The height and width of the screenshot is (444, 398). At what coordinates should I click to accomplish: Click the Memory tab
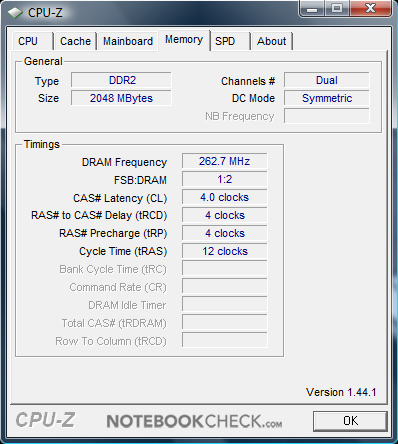click(184, 40)
